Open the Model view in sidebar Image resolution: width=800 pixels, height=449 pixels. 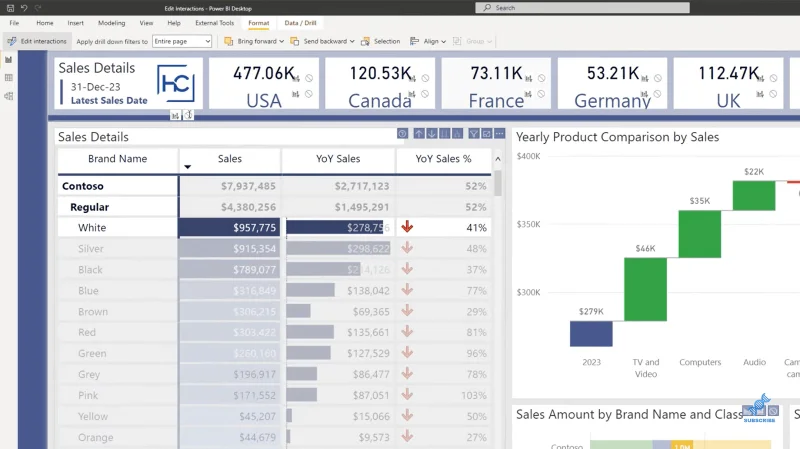[x=8, y=96]
